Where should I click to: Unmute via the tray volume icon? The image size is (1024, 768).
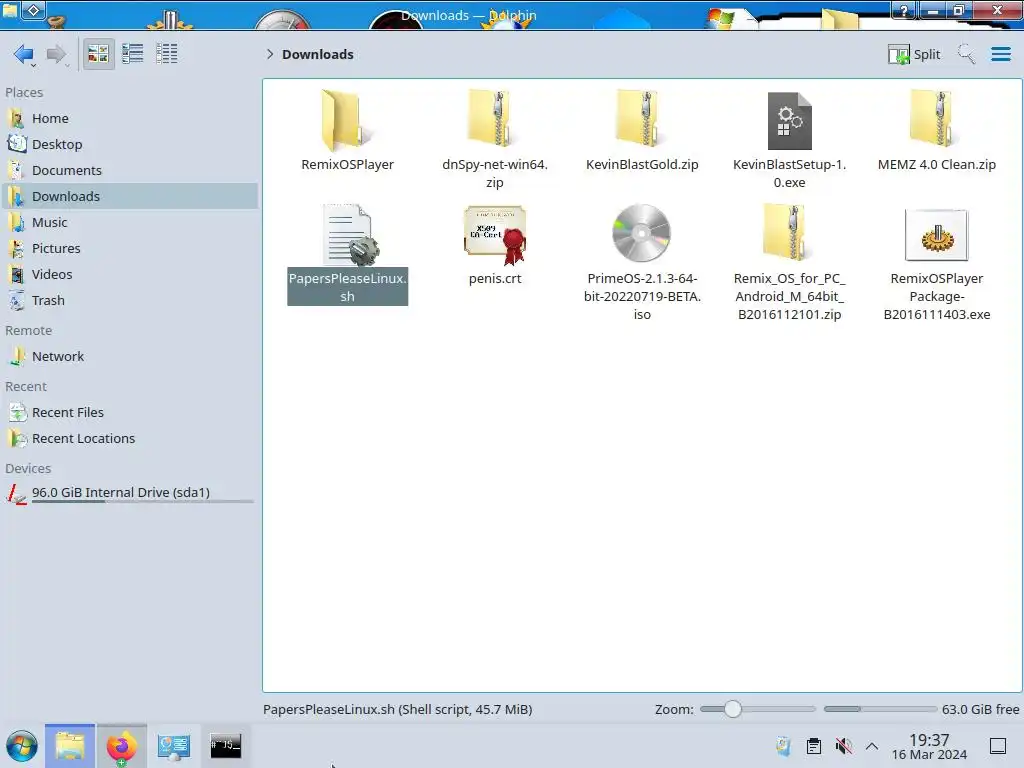click(x=844, y=746)
